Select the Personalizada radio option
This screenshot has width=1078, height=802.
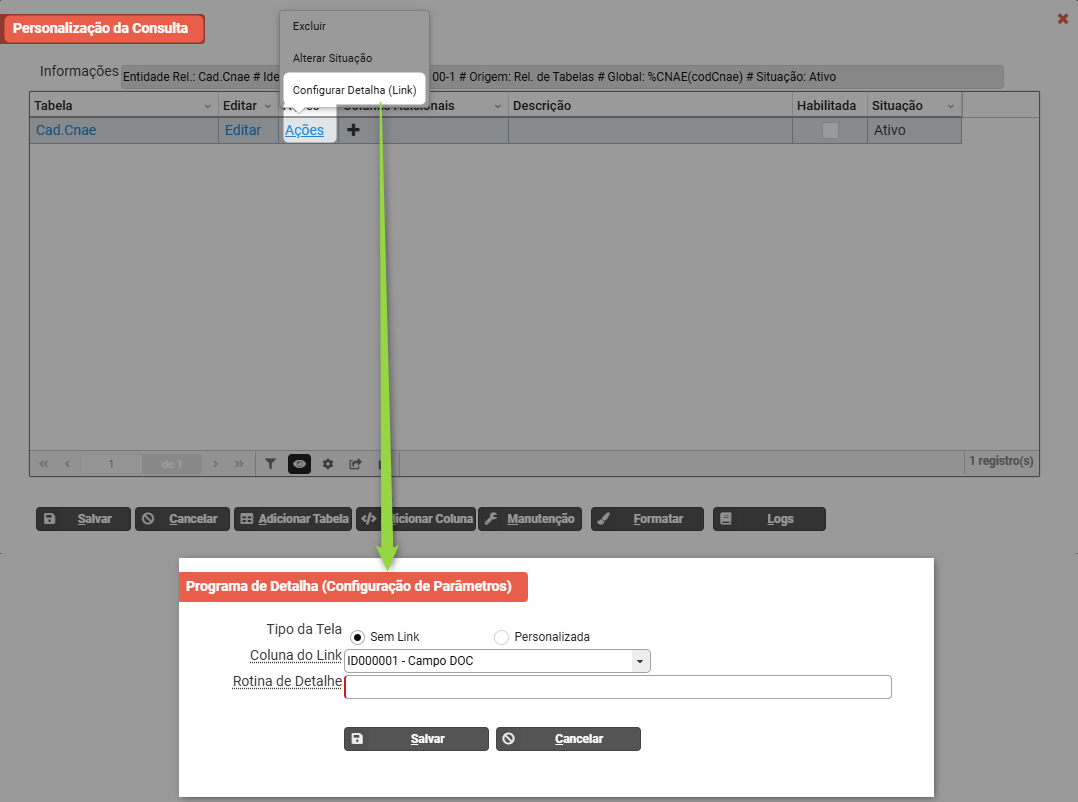(x=502, y=637)
